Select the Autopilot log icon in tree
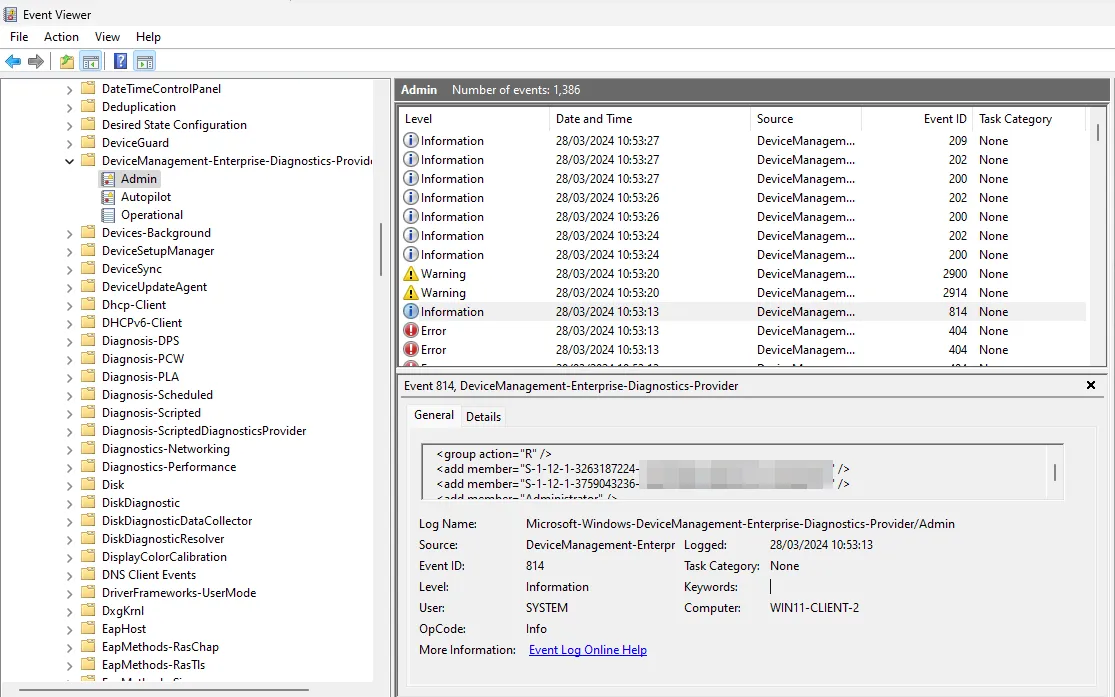 coord(108,197)
